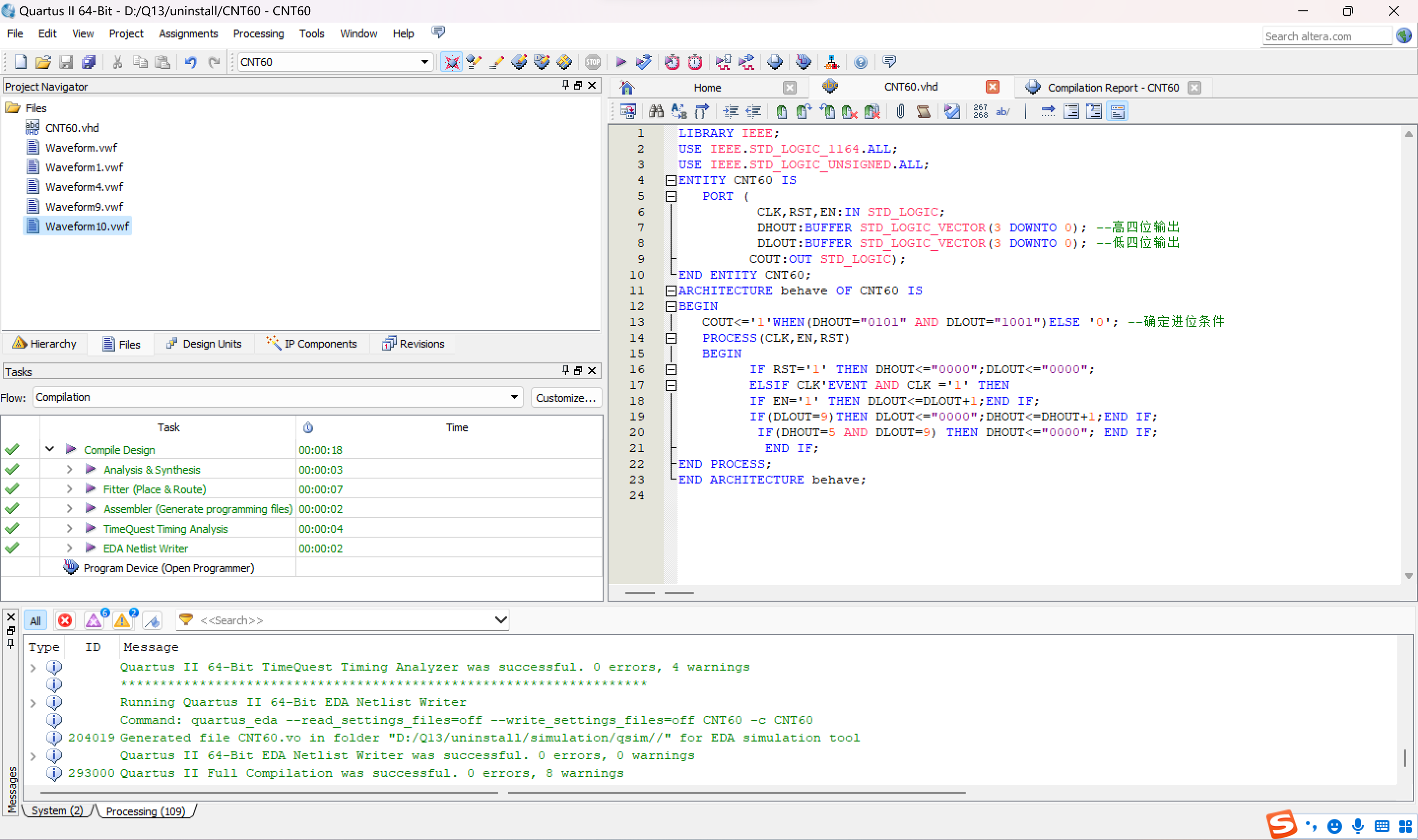
Task: Open the Programmer tool icon
Action: point(803,62)
